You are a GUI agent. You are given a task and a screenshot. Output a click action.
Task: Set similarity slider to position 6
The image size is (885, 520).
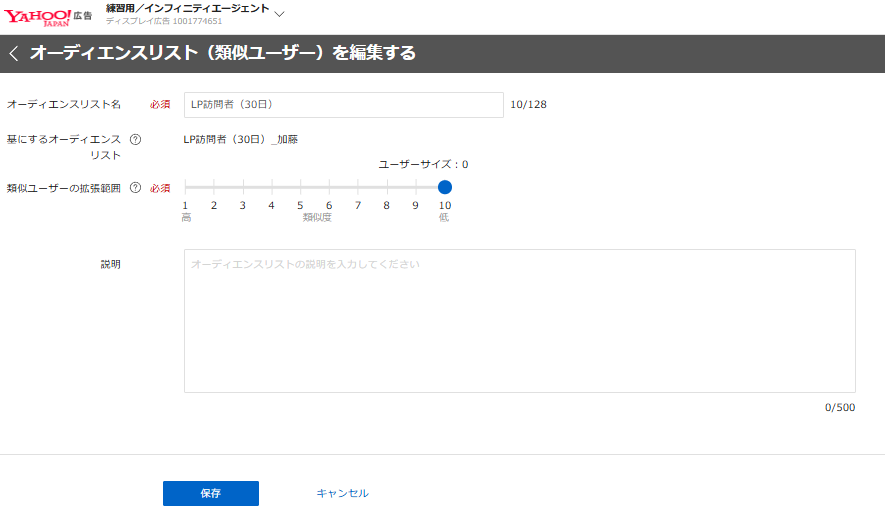click(x=329, y=187)
